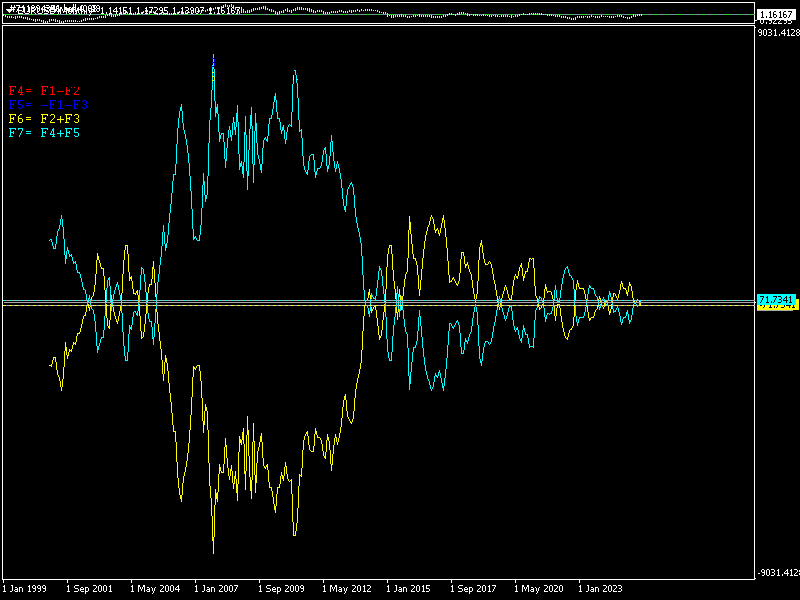This screenshot has height=600, width=800.
Task: Click the 1 Sep 2009 date label
Action: [281, 589]
